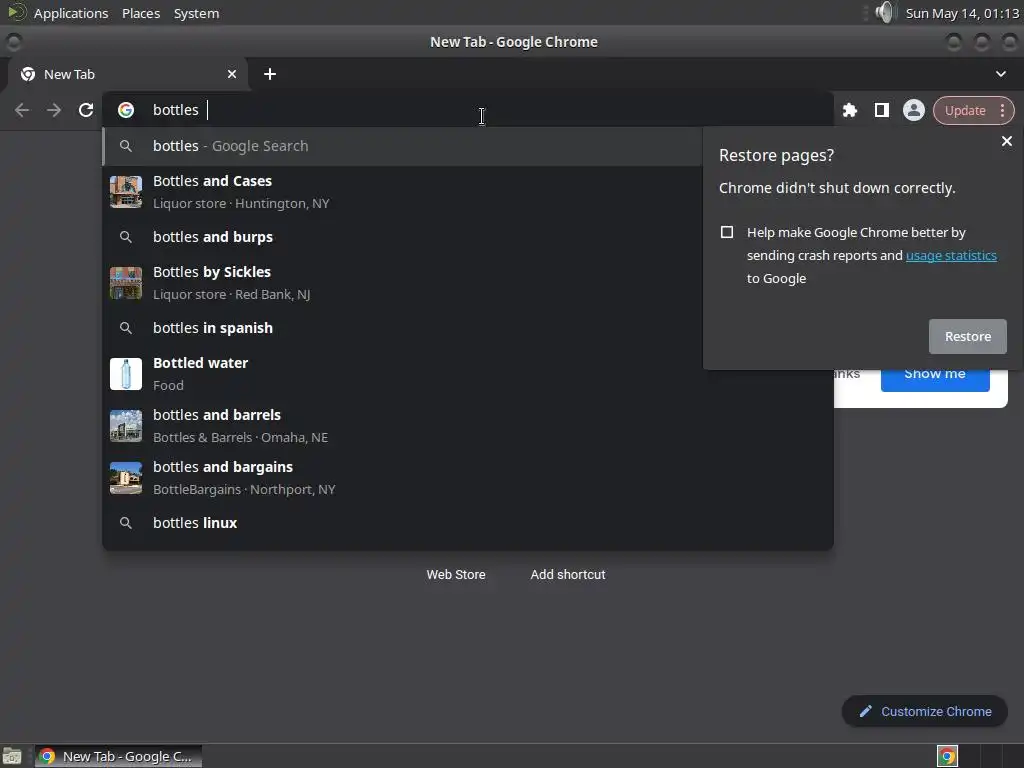
Task: Click the search icon beside bottles - Google Search
Action: [126, 146]
